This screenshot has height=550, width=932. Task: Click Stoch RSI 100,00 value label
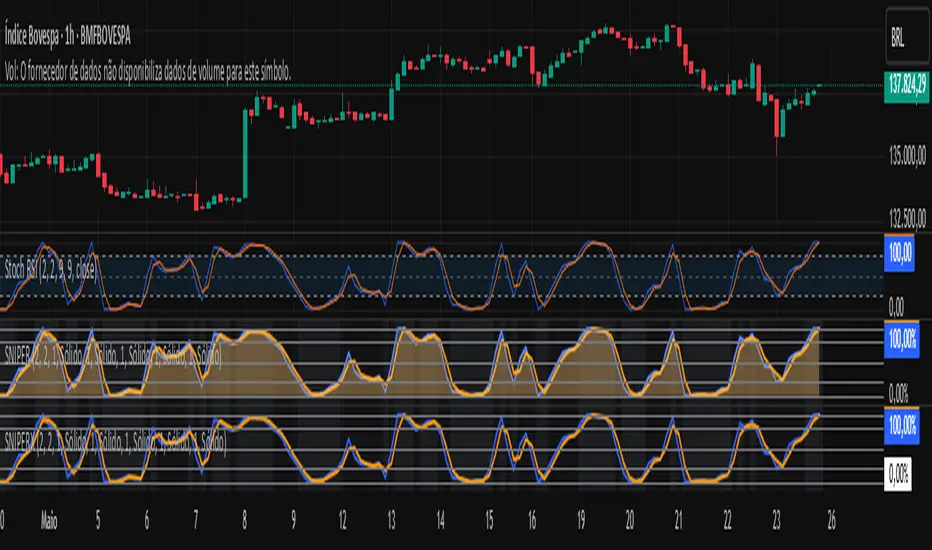(x=899, y=254)
